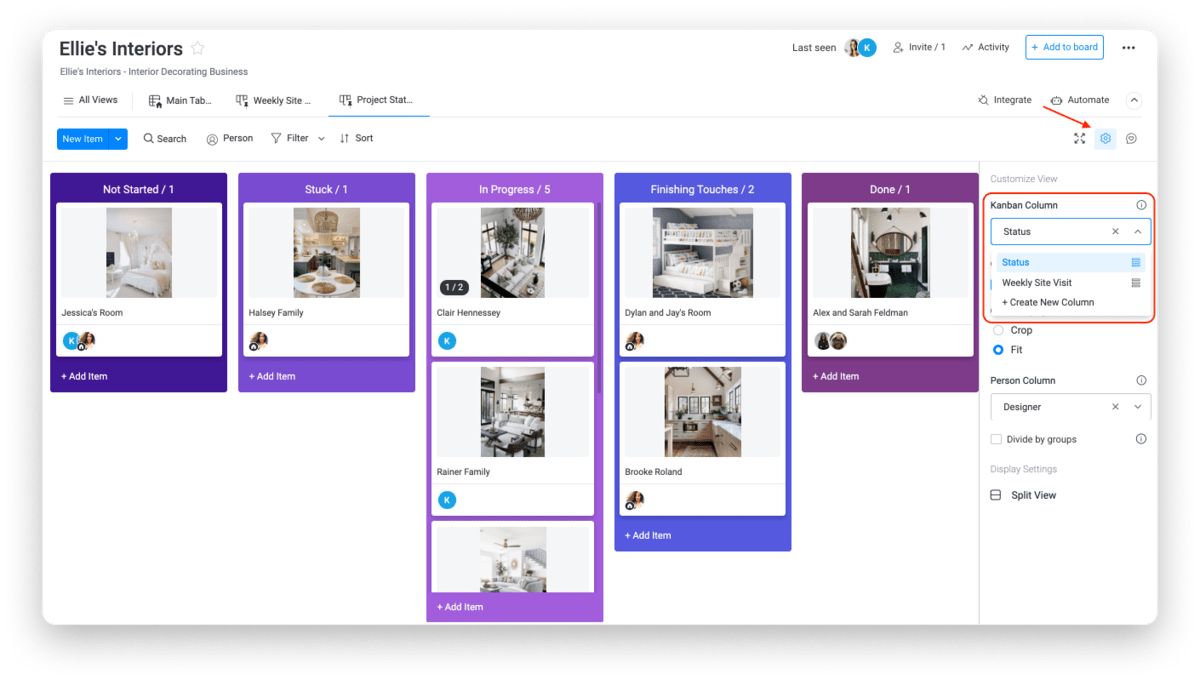1200x680 pixels.
Task: Click the Integrate button
Action: coord(1004,100)
